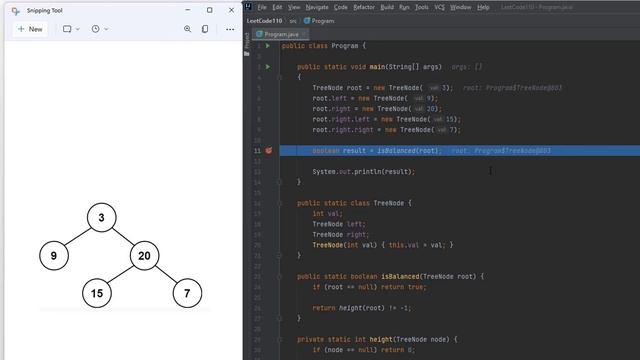Viewport: 640px width, 360px height.
Task: Toggle the breakpoint on line 11
Action: [269, 151]
